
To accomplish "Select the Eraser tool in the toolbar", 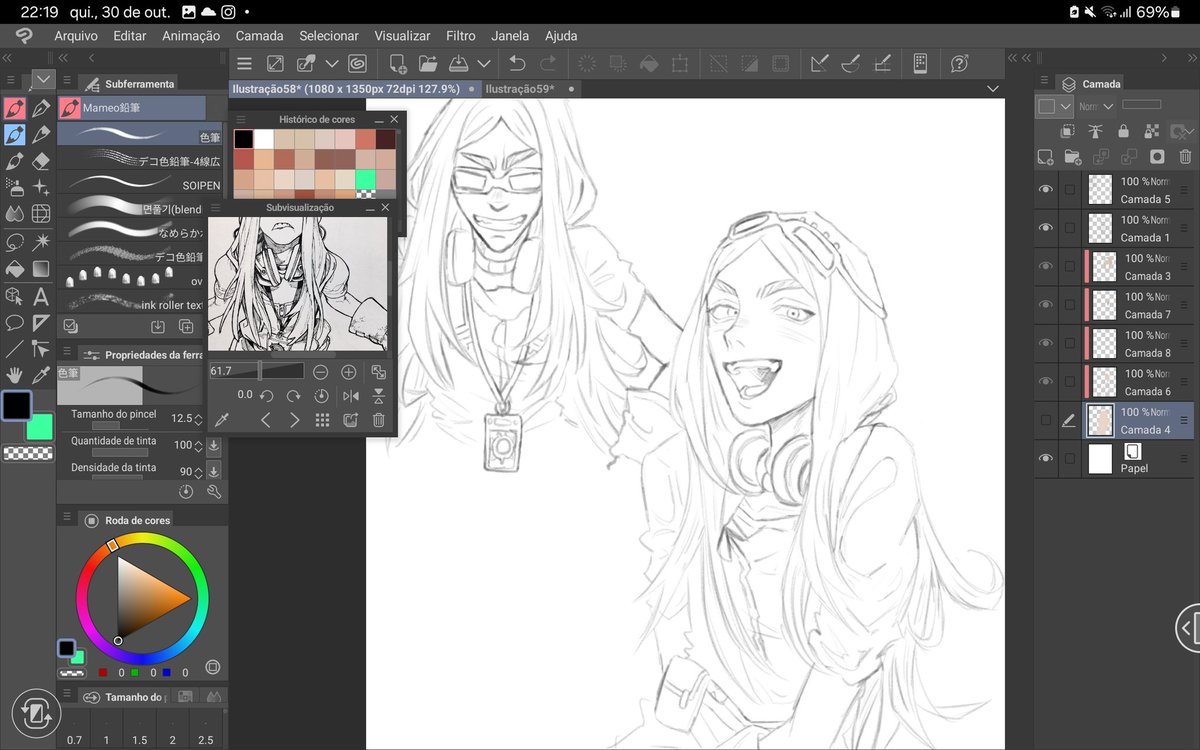I will (41, 160).
